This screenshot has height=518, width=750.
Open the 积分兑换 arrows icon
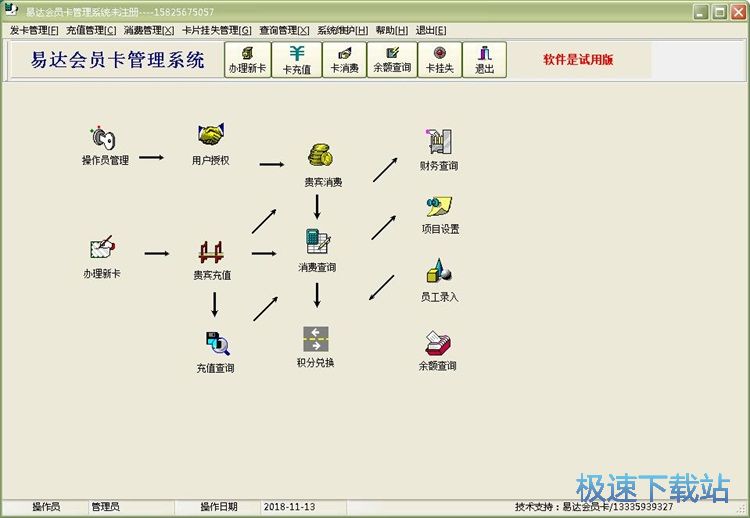[x=316, y=339]
